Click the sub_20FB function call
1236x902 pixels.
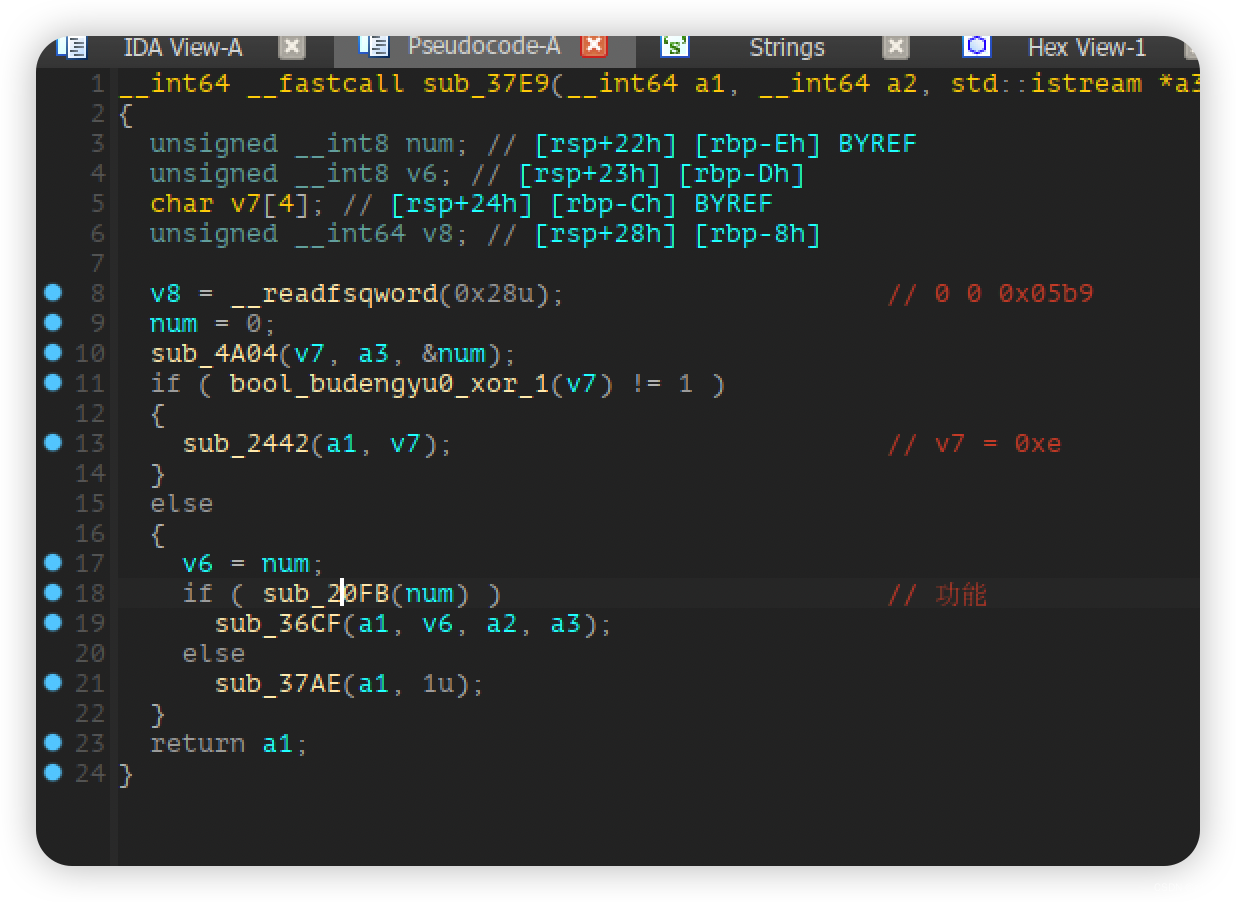326,593
